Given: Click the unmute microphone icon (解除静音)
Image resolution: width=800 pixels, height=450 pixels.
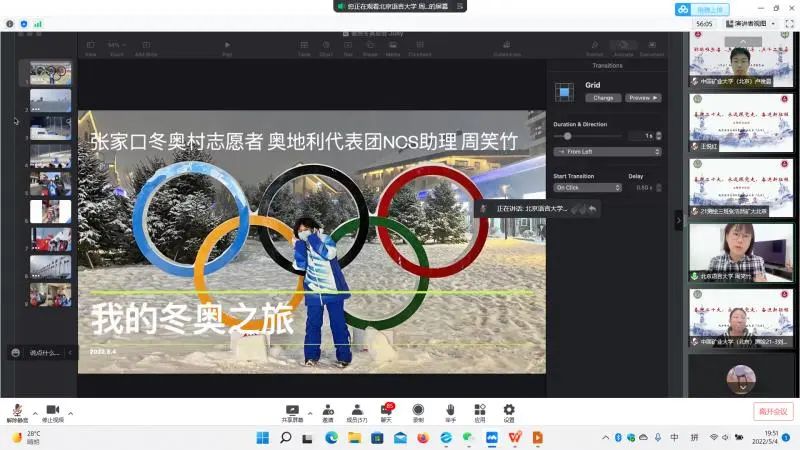Looking at the screenshot, I should click(x=16, y=411).
